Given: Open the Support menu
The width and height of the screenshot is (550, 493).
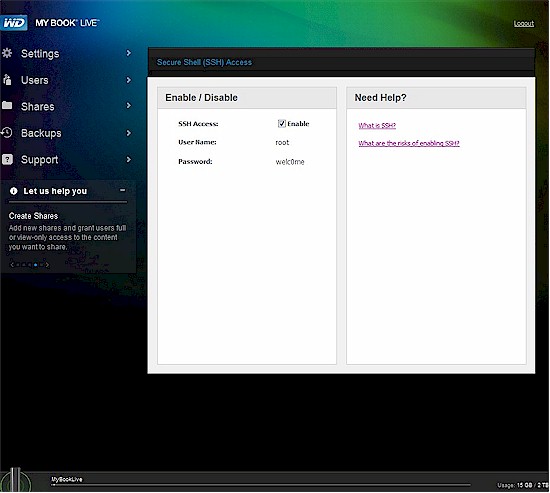Looking at the screenshot, I should tap(39, 160).
